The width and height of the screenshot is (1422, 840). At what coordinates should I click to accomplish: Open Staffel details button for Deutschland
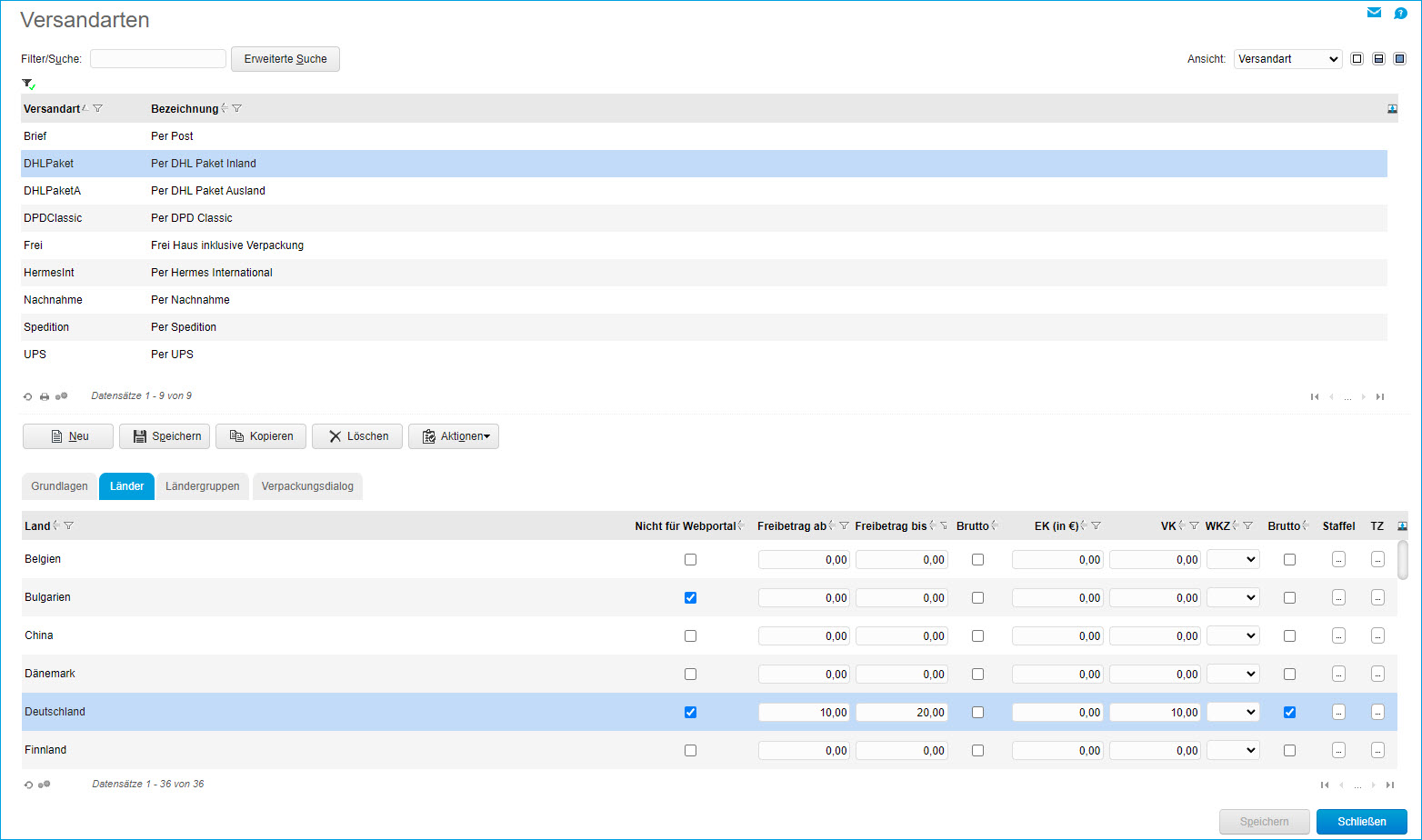click(1337, 712)
